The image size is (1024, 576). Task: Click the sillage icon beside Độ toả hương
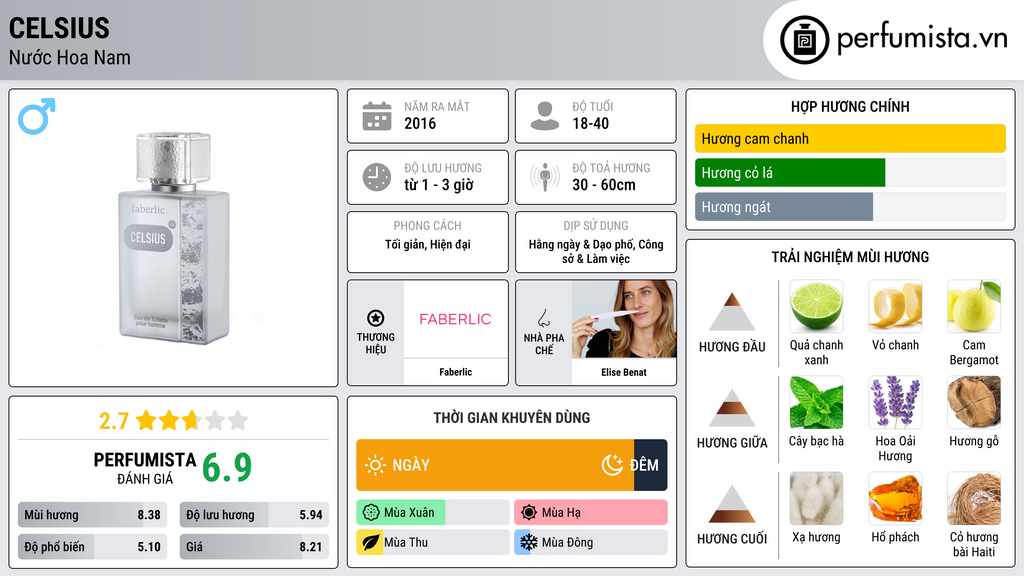(x=545, y=177)
